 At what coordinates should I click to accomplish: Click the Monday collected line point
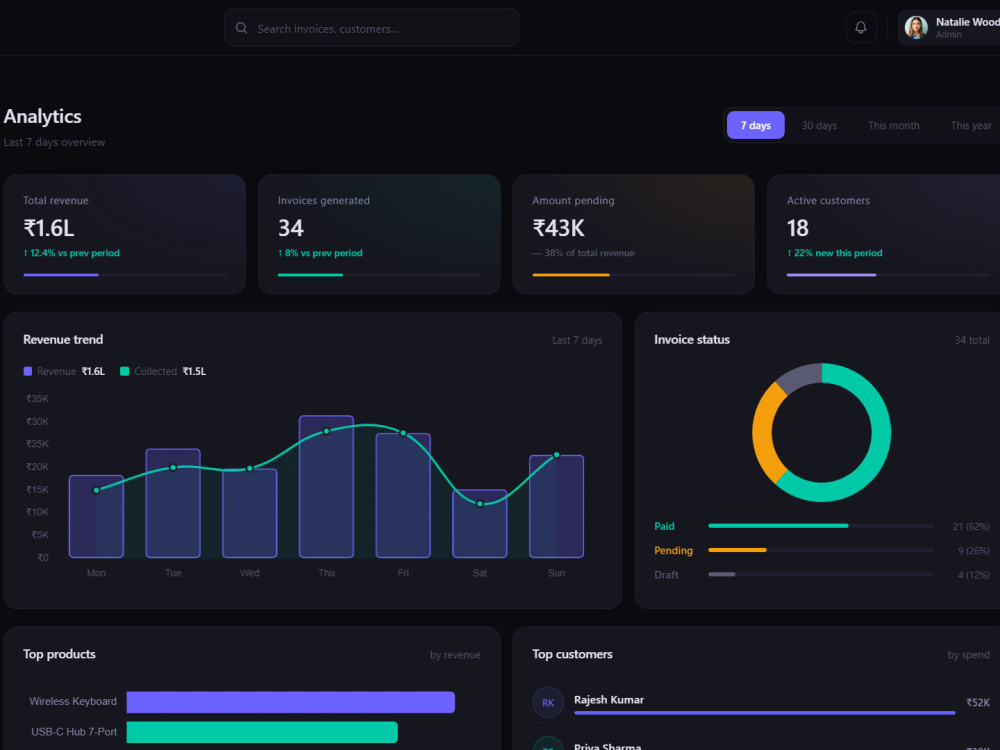click(96, 490)
